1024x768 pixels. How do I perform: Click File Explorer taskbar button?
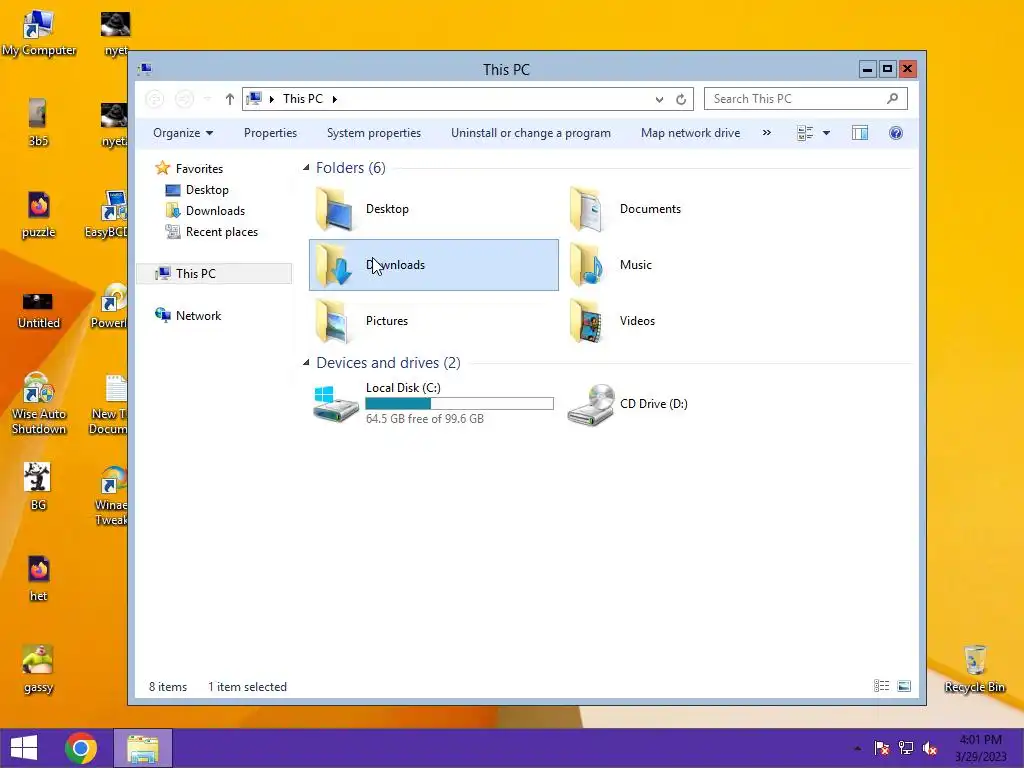[x=143, y=748]
